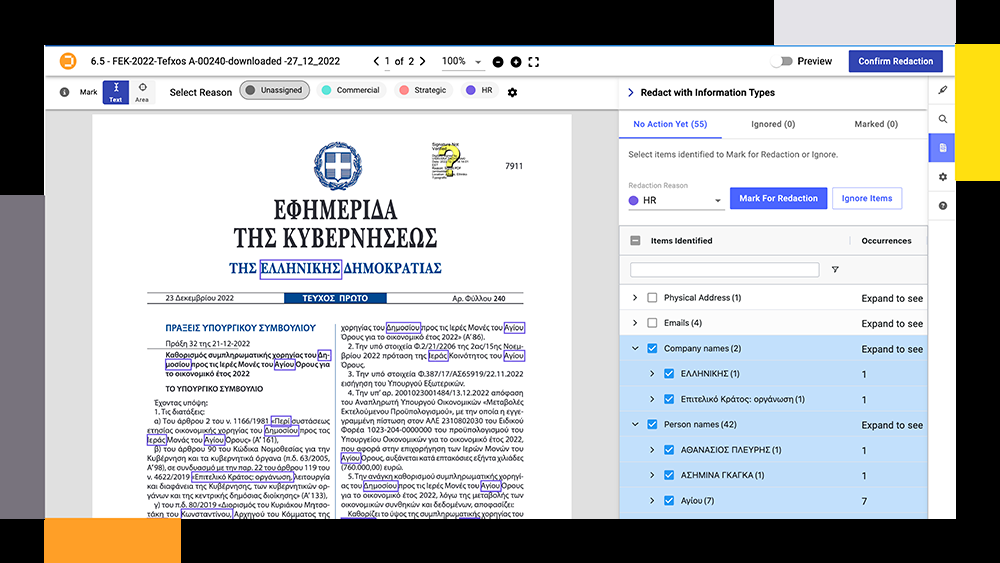
Task: Select the HR reason chip
Action: [480, 90]
